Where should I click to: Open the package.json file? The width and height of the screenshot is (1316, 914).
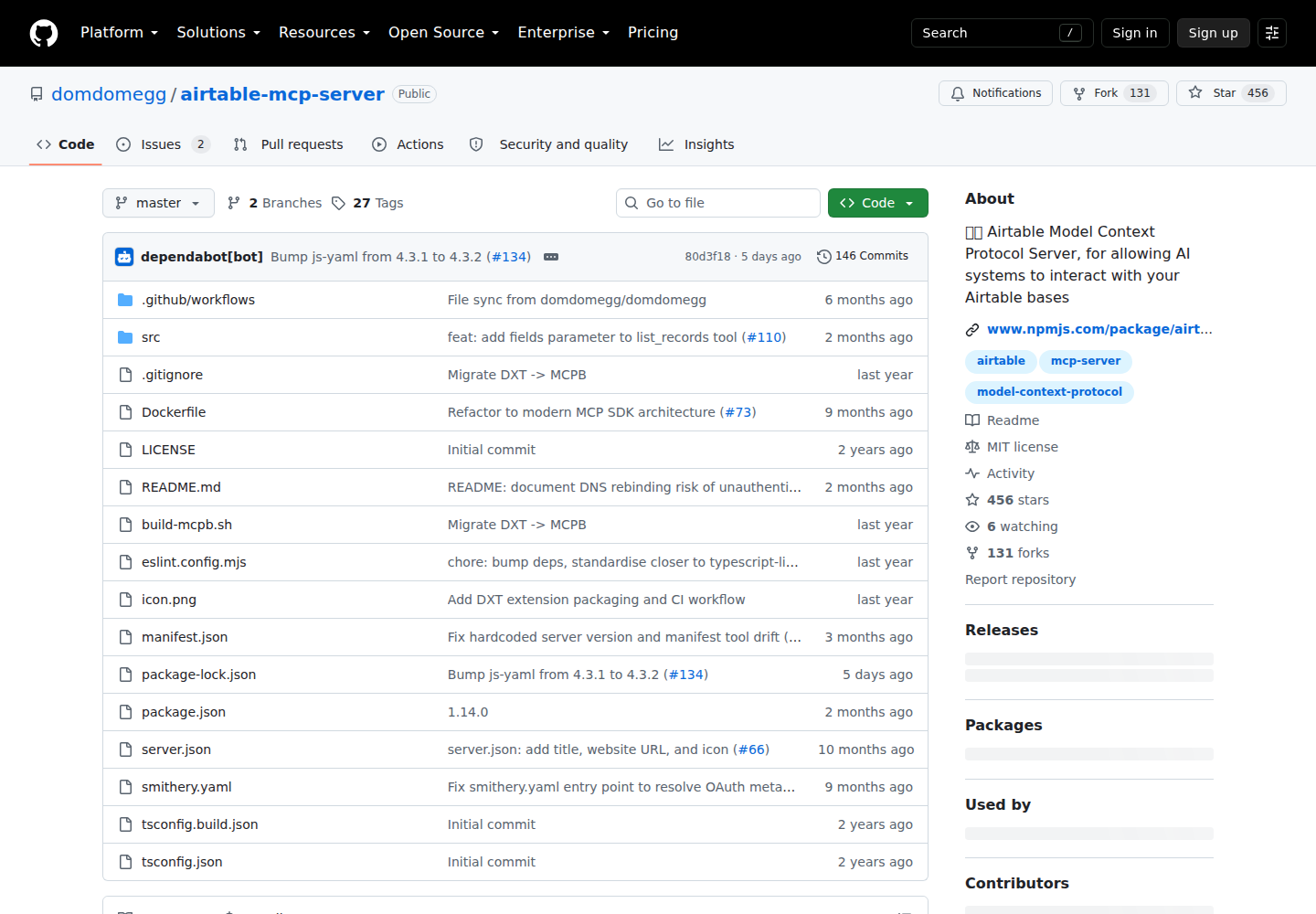[x=184, y=712]
